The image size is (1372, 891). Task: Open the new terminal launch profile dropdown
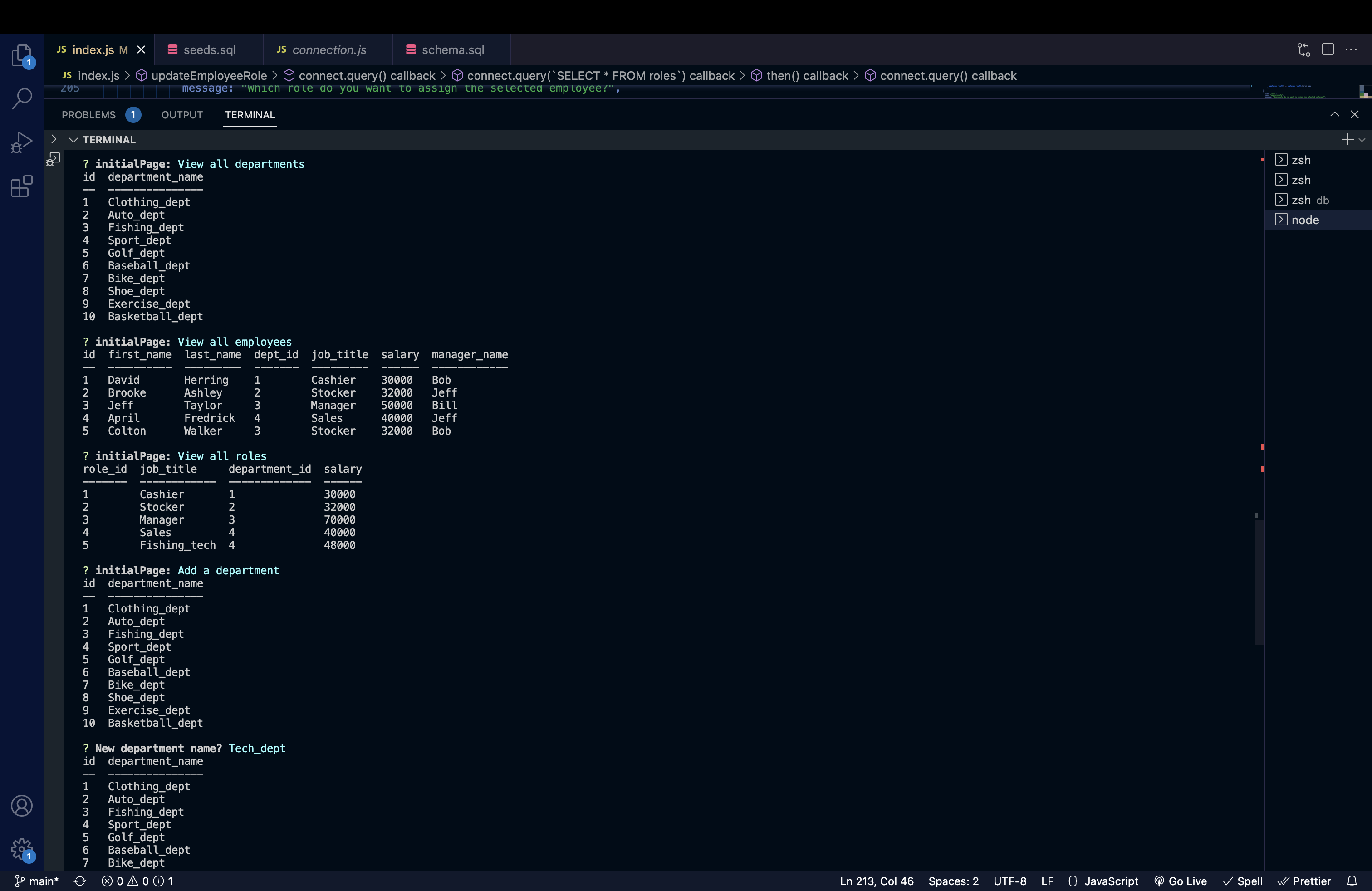[1362, 139]
